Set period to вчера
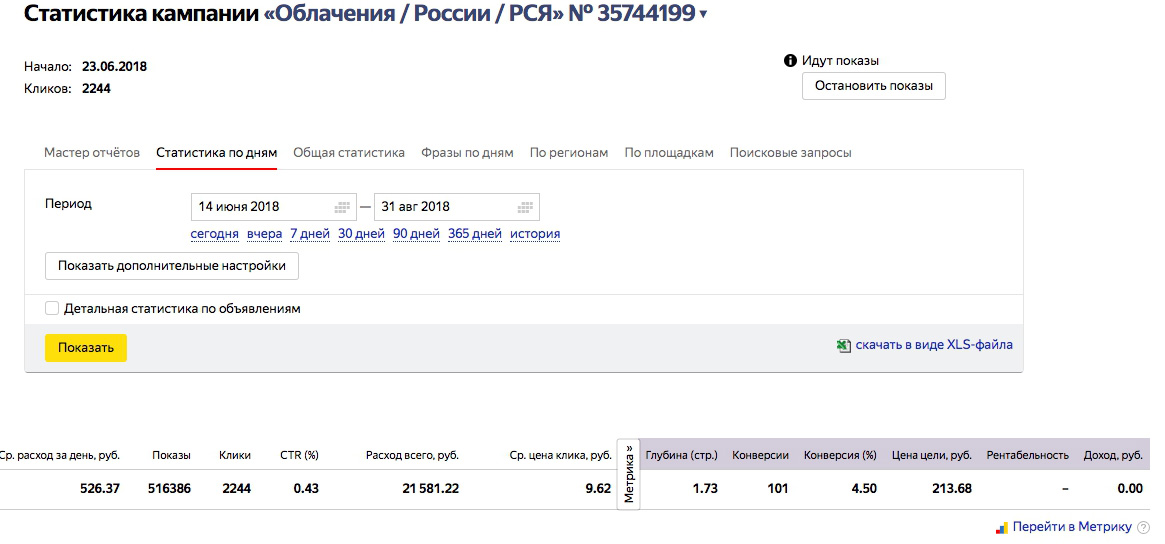Screen dimensions: 1165x544 click(x=265, y=234)
